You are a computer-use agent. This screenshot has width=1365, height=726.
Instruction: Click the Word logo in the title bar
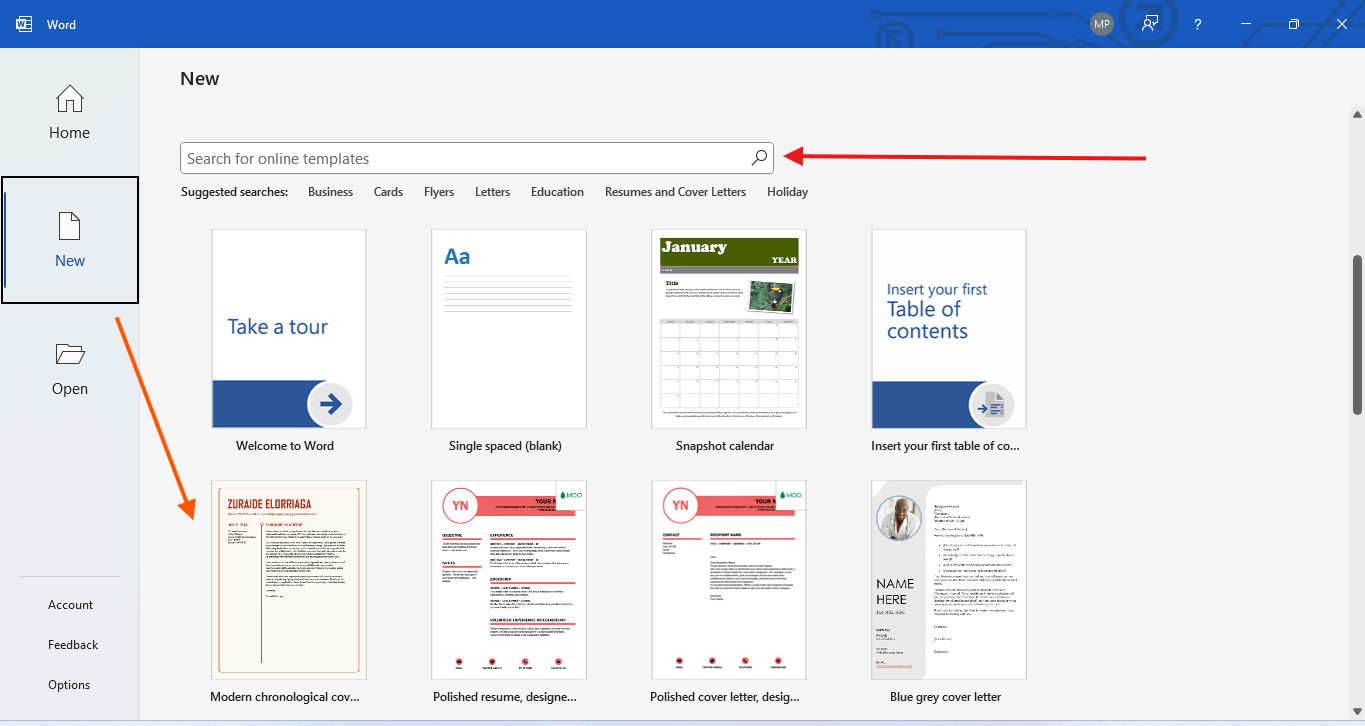pos(22,23)
